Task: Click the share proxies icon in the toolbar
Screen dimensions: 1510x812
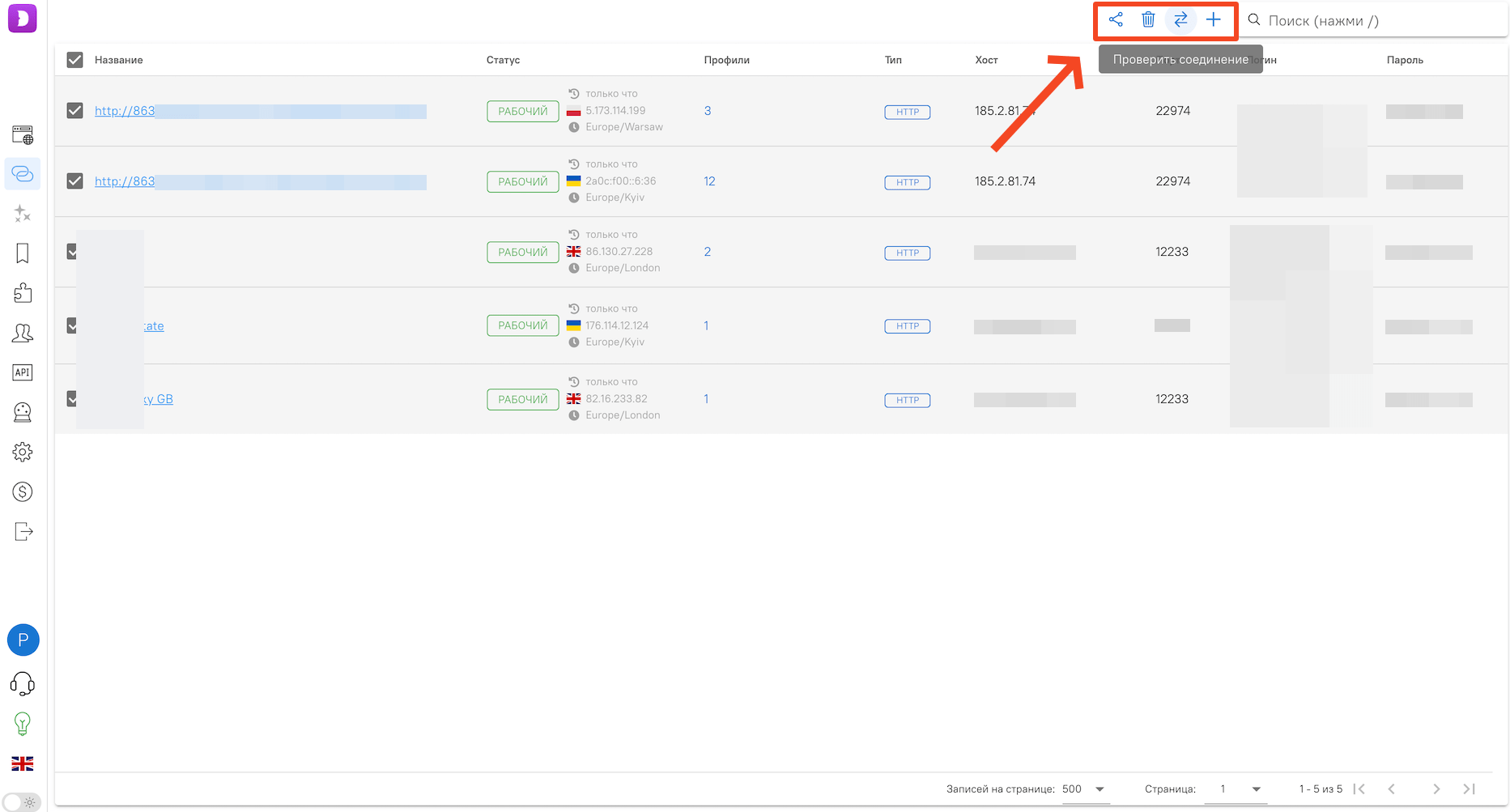Action: (1116, 19)
